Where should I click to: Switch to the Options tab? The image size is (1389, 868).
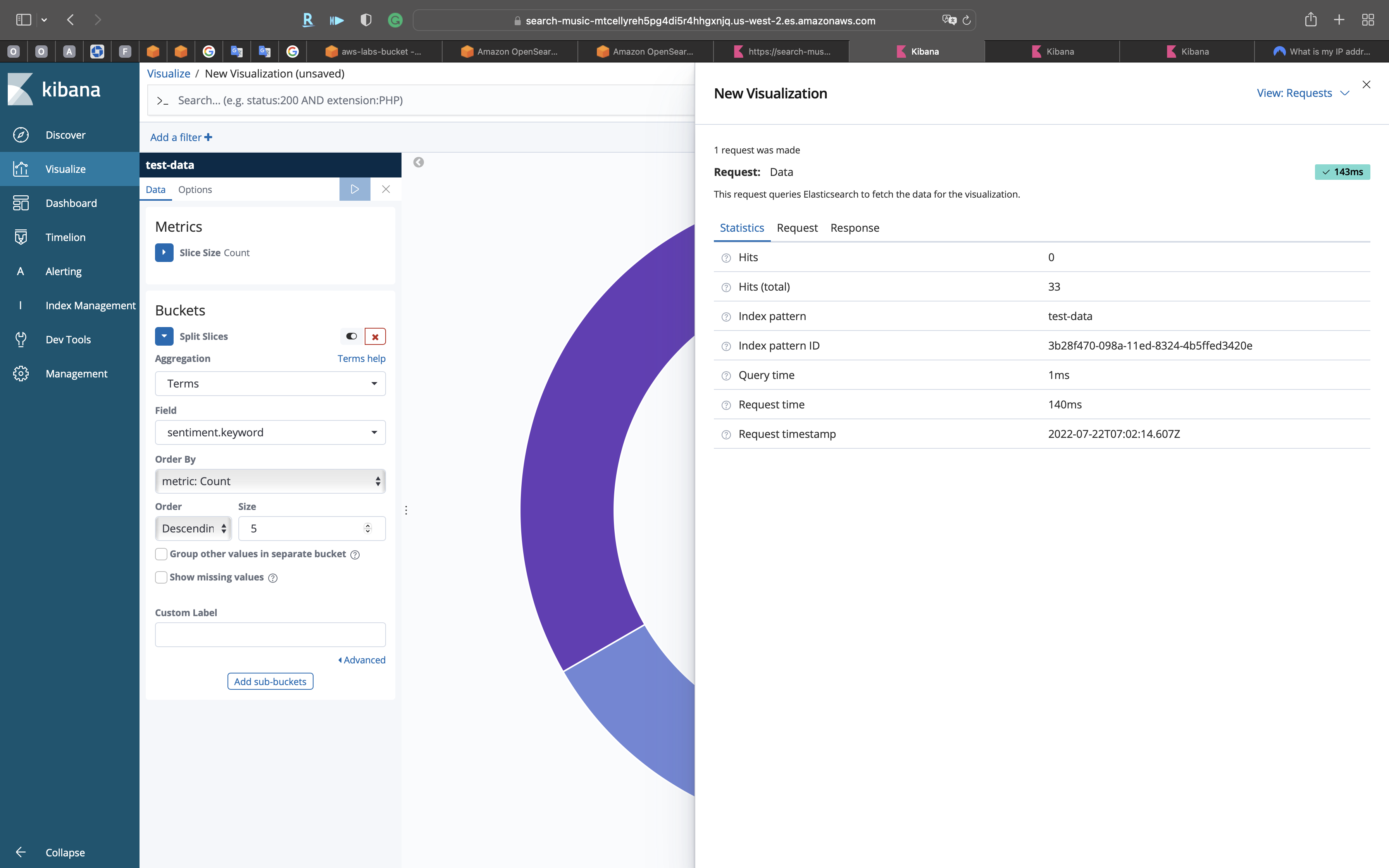pyautogui.click(x=195, y=189)
